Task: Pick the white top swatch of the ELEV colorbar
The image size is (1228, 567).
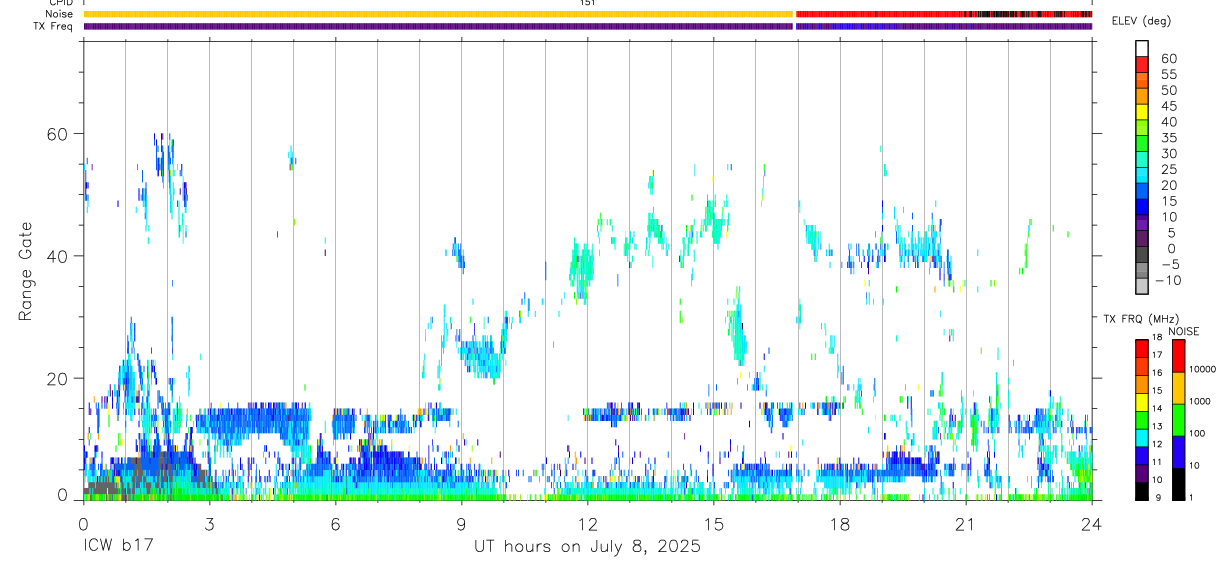Action: [1142, 48]
